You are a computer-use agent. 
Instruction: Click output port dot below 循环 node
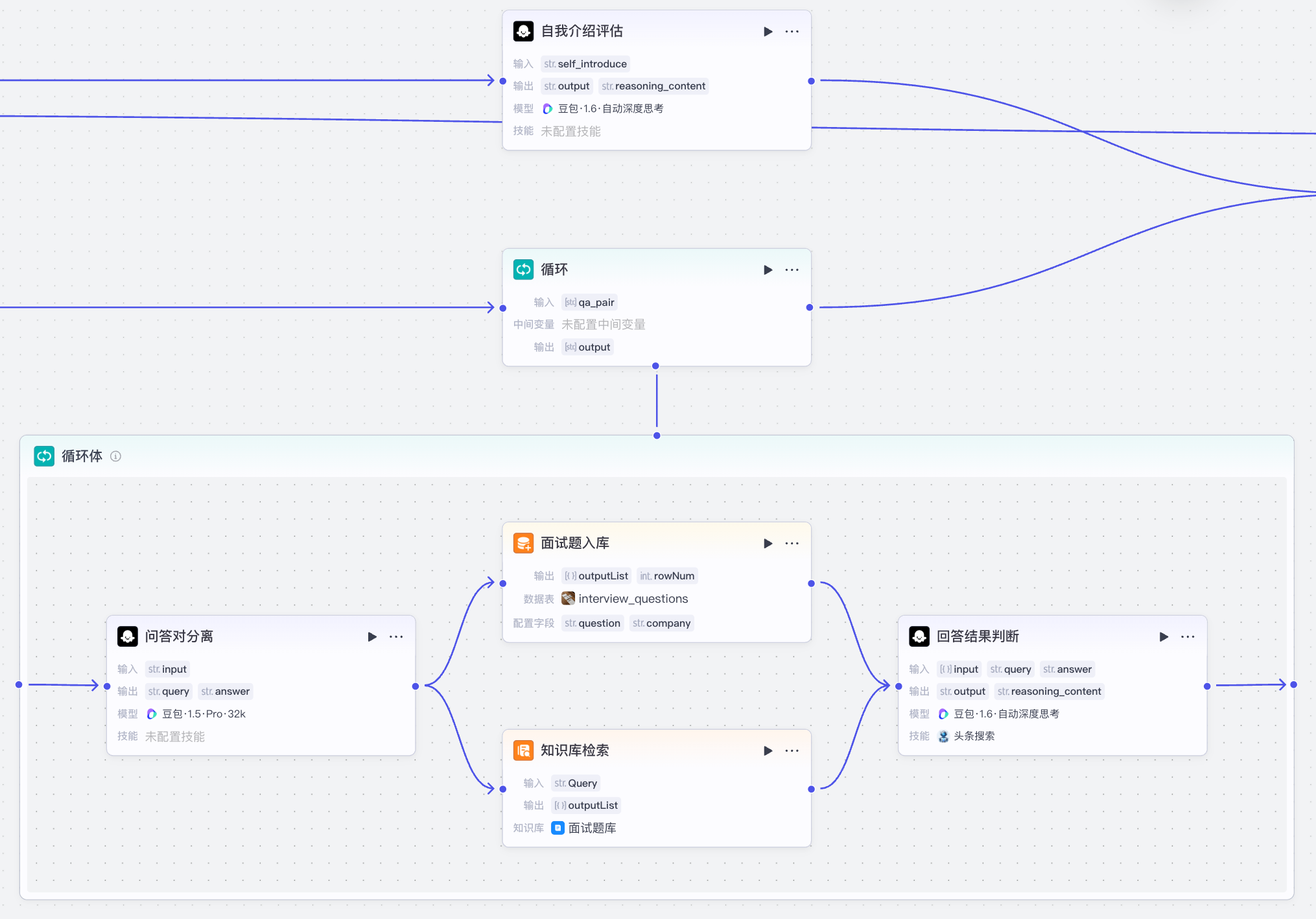(655, 366)
